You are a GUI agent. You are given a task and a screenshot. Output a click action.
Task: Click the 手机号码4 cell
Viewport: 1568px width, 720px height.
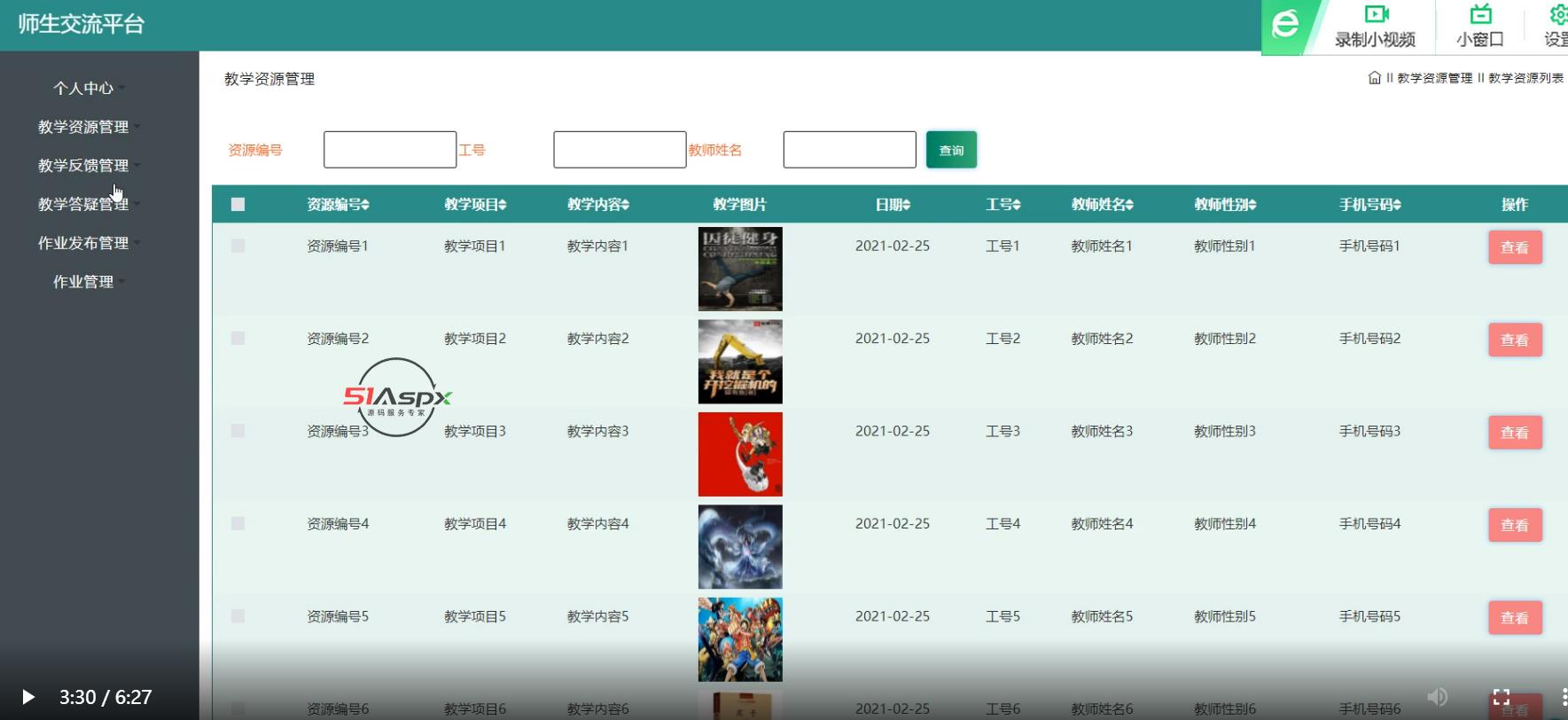pos(1369,523)
